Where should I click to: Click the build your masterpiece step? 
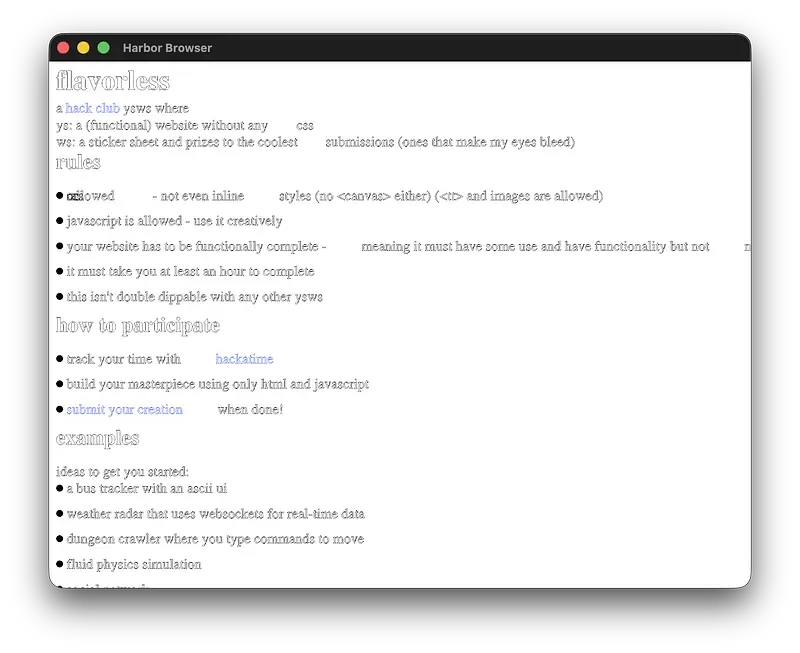click(217, 384)
